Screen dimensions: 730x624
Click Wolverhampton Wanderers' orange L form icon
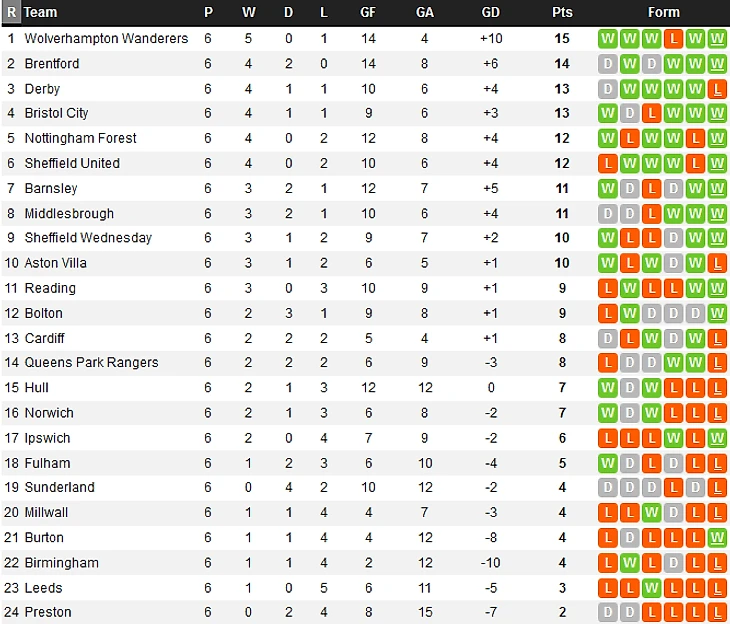(673, 39)
